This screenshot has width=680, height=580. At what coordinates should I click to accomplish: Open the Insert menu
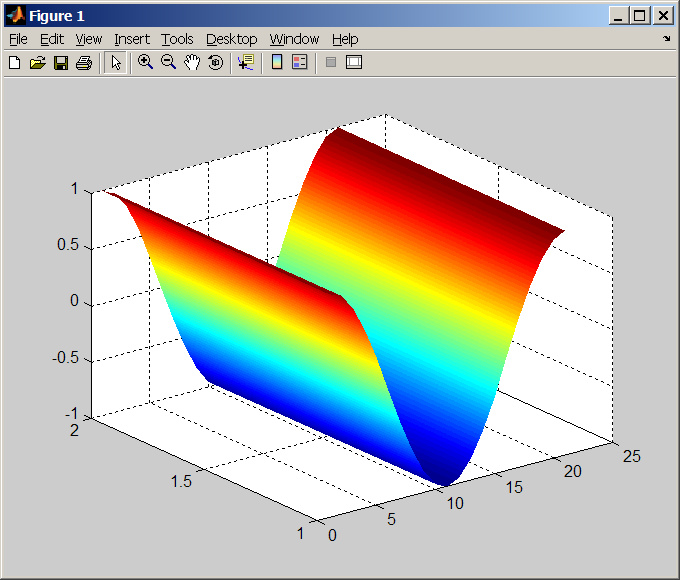(132, 39)
